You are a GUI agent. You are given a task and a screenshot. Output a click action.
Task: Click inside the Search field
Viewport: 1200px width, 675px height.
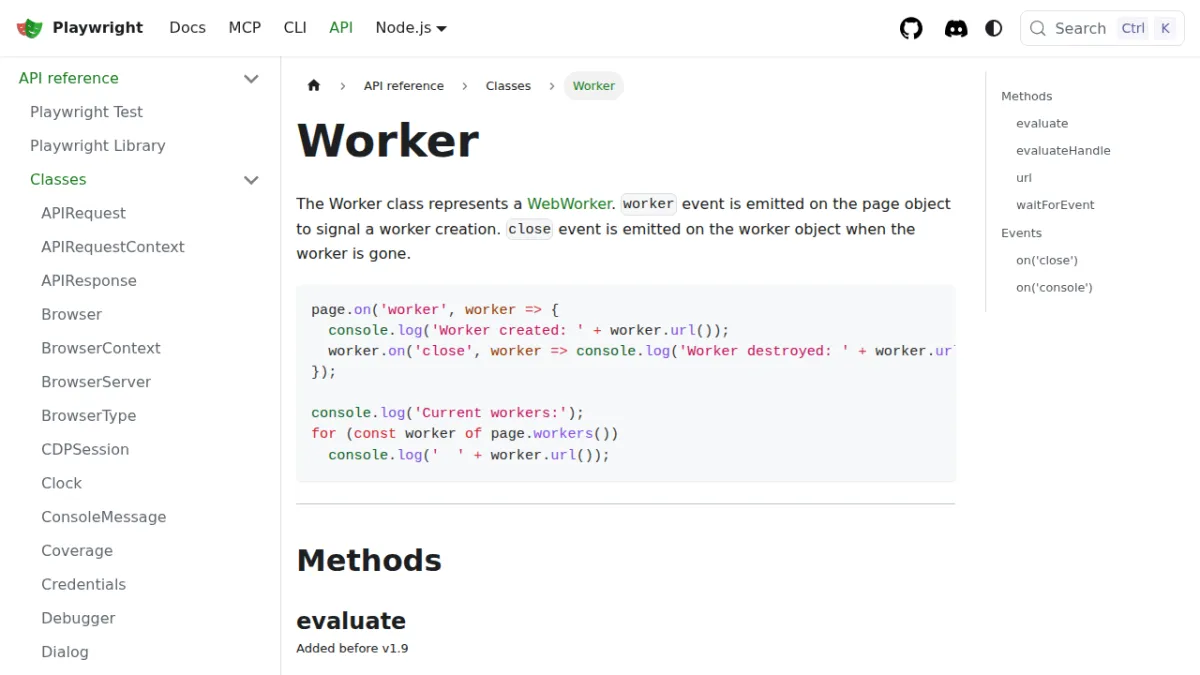coord(1102,28)
